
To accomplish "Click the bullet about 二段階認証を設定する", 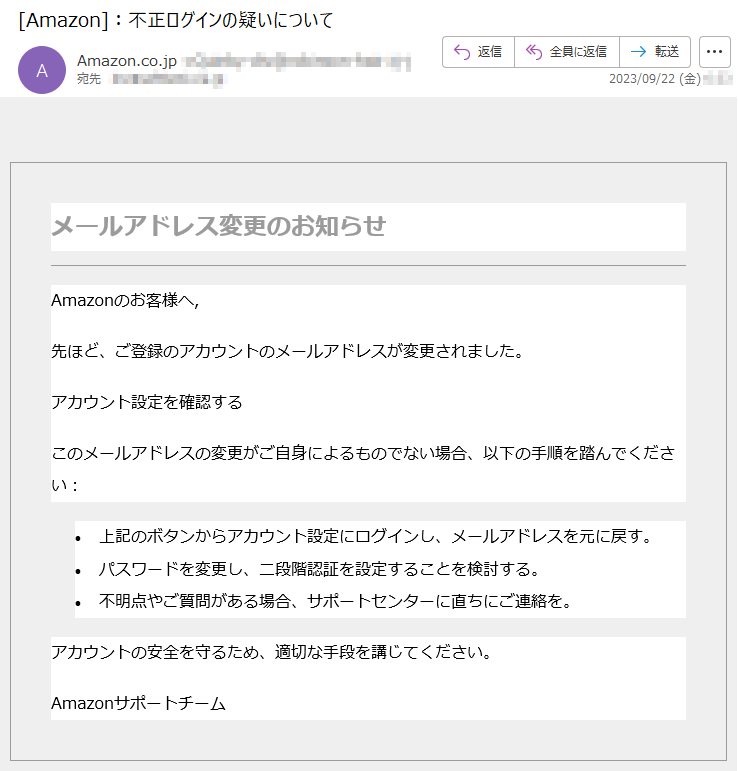I will [320, 569].
